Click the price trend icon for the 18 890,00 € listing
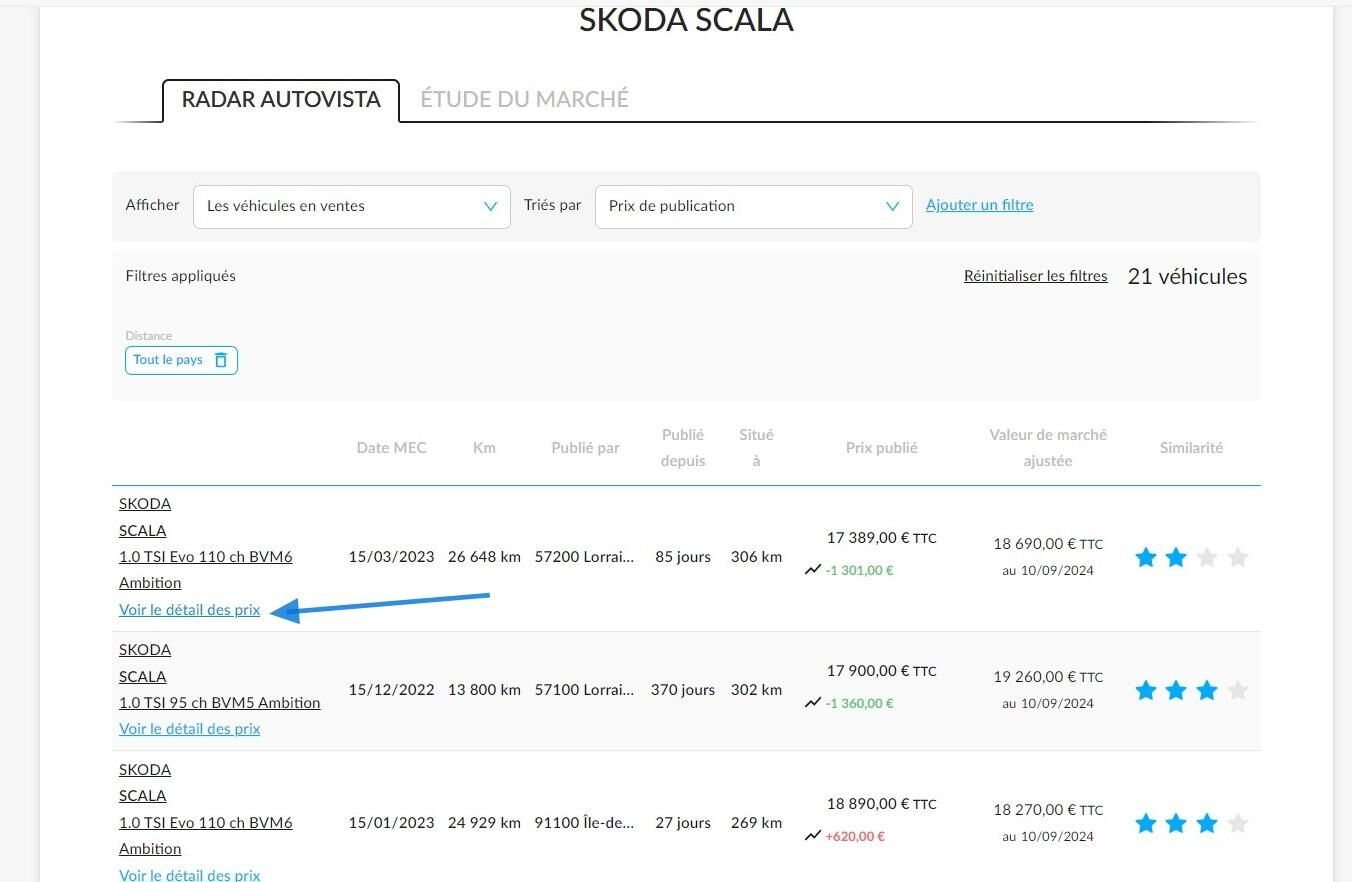Image resolution: width=1352 pixels, height=882 pixels. 812,836
